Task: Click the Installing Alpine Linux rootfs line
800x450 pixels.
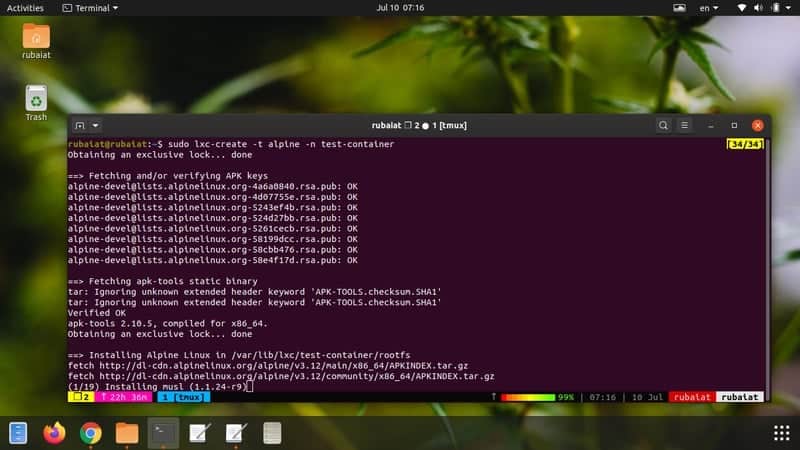Action: (x=239, y=355)
